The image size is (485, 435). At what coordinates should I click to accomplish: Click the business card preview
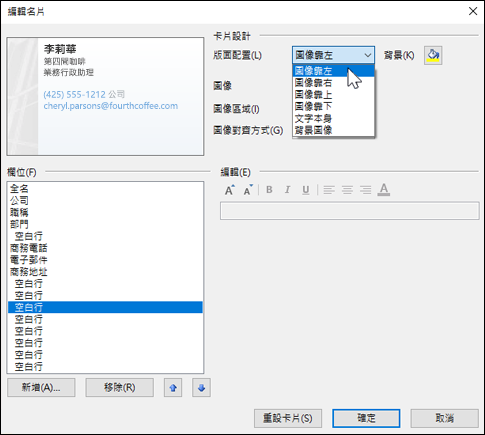(105, 96)
